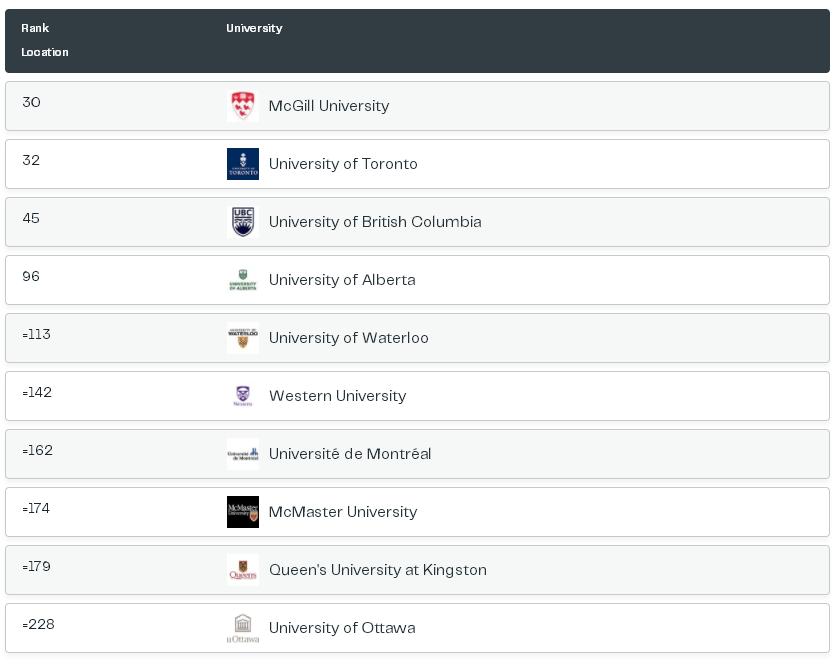The image size is (839, 664).
Task: Select the rank 96 cell
Action: click(31, 276)
